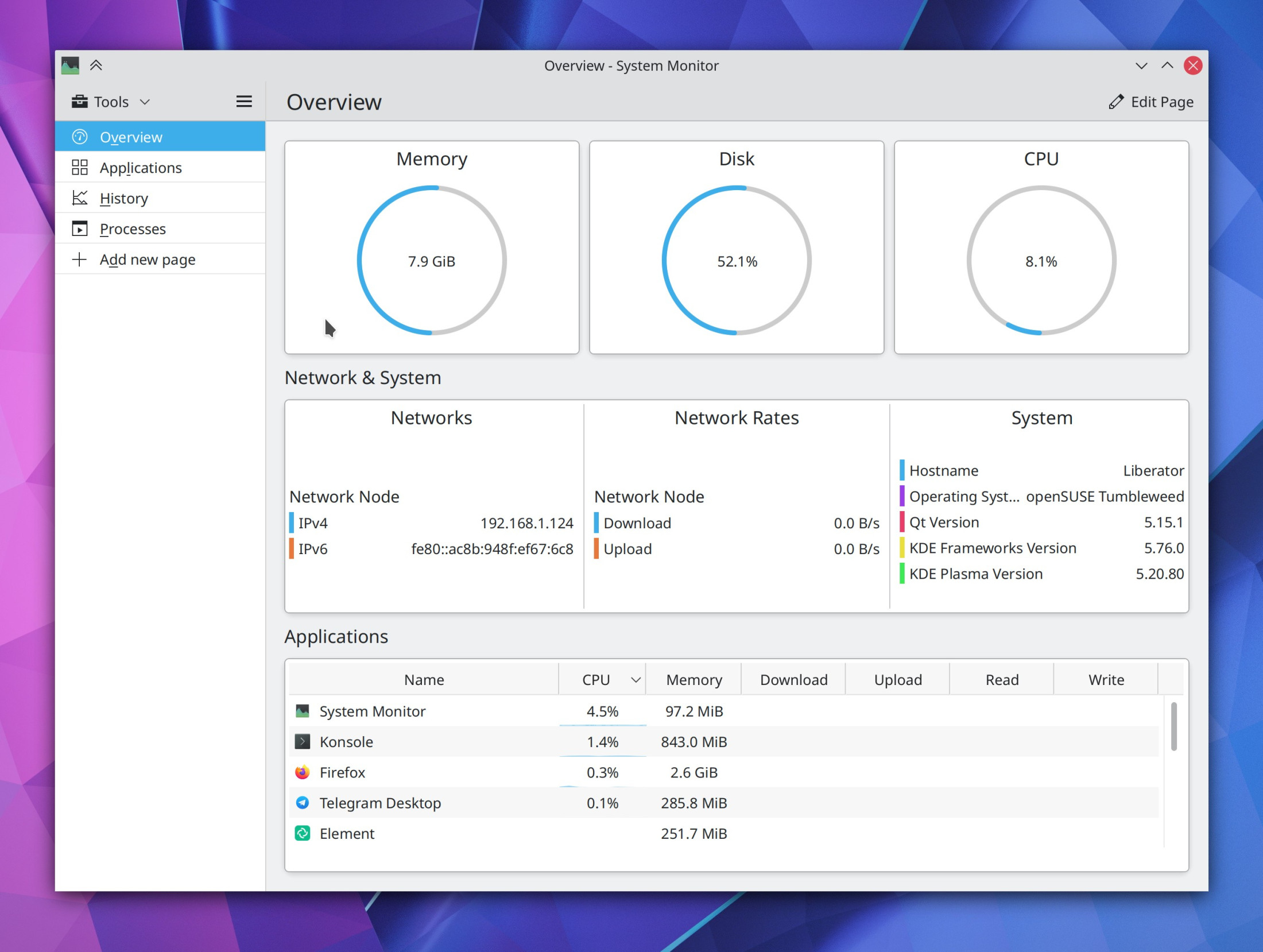Click Add new page

click(x=147, y=259)
